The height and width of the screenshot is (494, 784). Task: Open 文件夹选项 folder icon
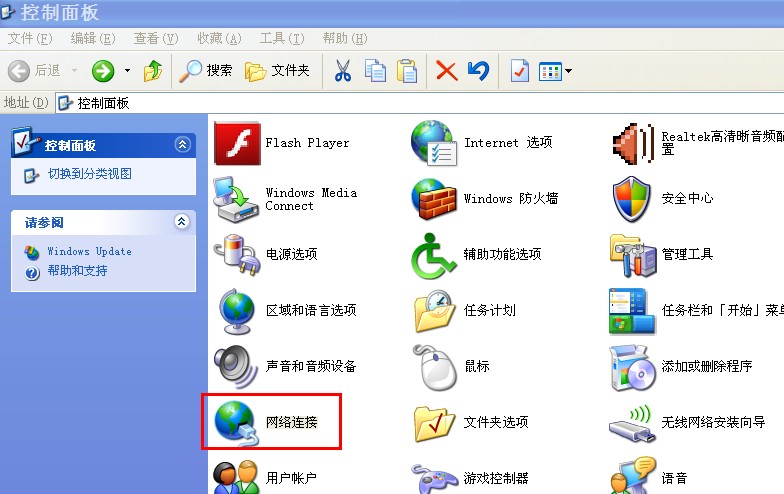point(434,424)
